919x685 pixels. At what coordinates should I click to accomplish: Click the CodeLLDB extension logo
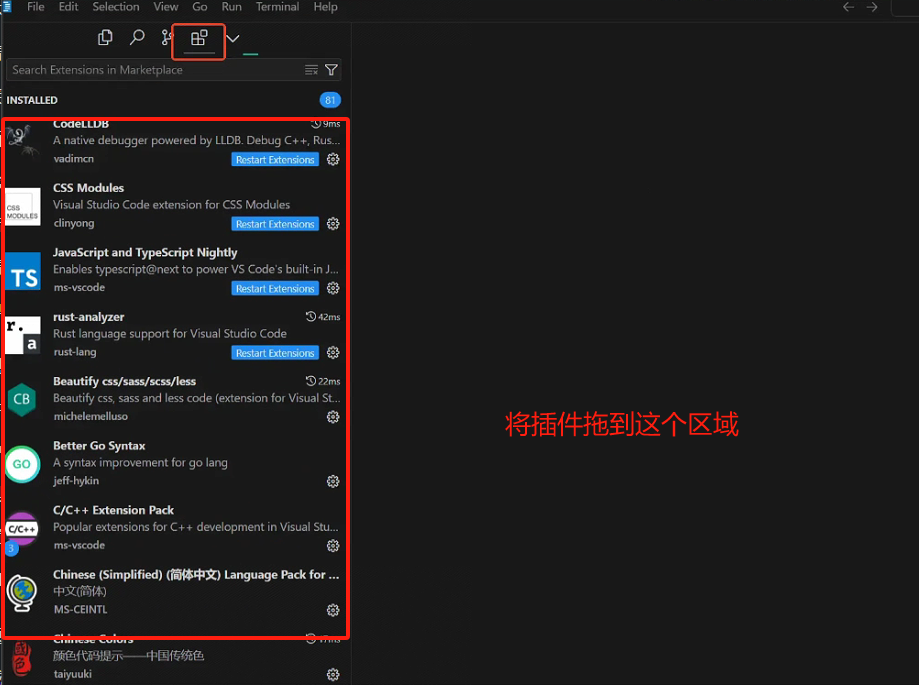pos(23,141)
